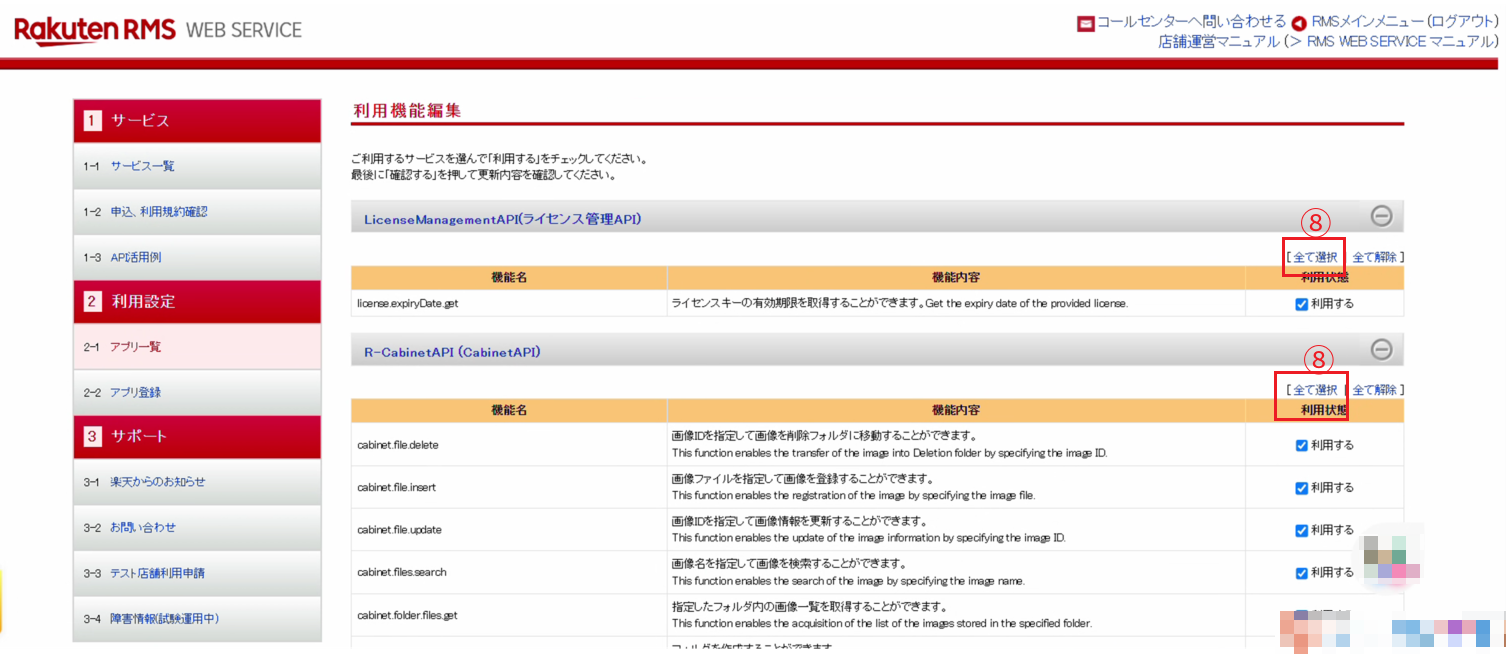The width and height of the screenshot is (1506, 654).
Task: Click the R-CabinetAPI (CabinetAPI) title
Action: [452, 352]
